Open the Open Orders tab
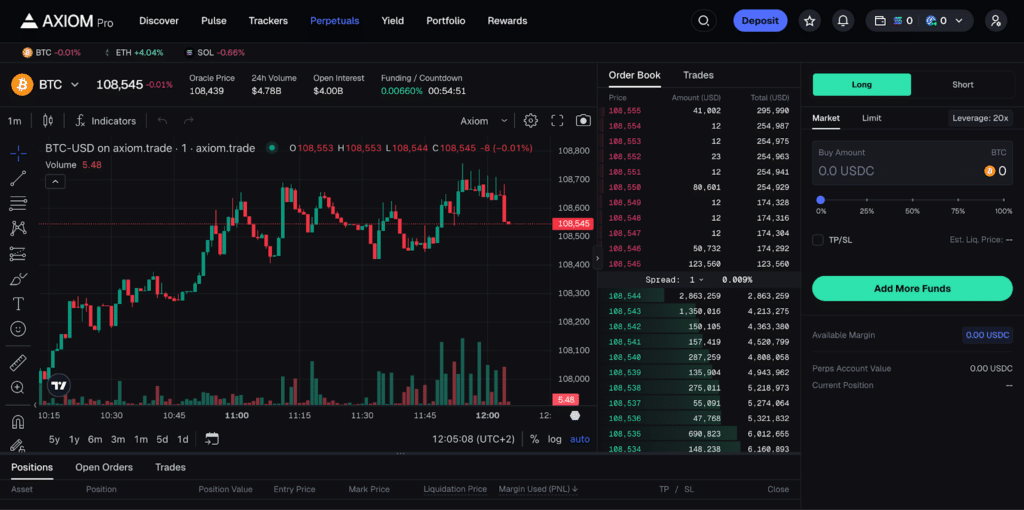The image size is (1024, 510). click(x=104, y=467)
